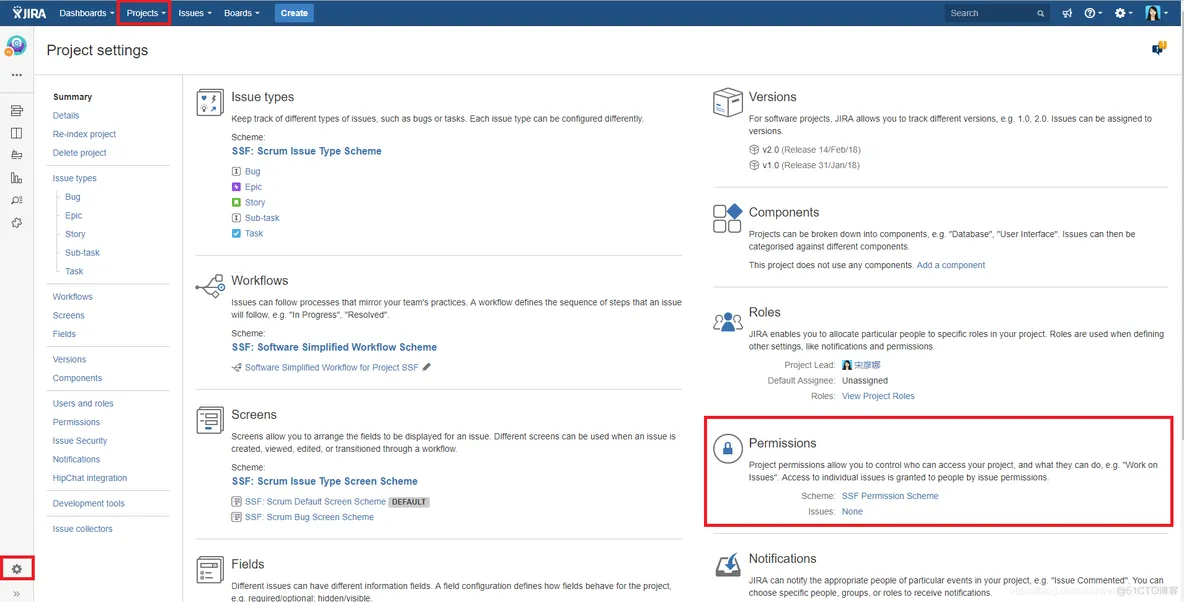Select Issue types in settings sidebar
The image size is (1184, 602).
(x=75, y=178)
